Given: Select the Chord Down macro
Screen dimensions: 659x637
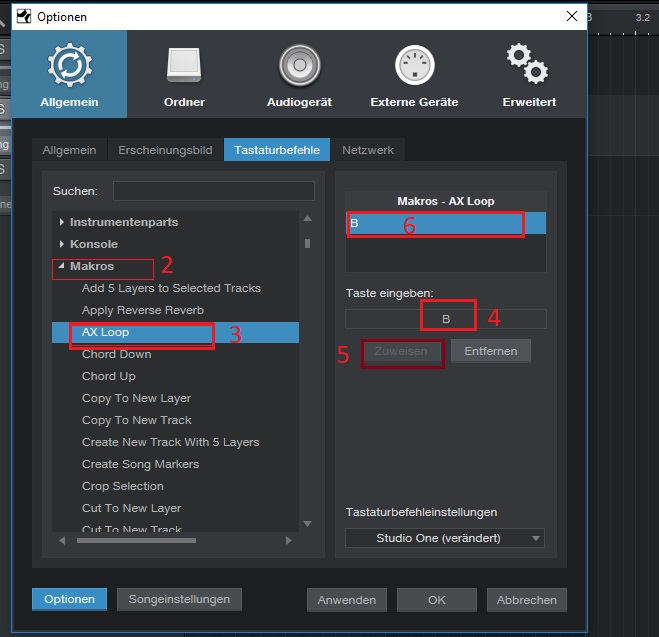Looking at the screenshot, I should click(116, 354).
